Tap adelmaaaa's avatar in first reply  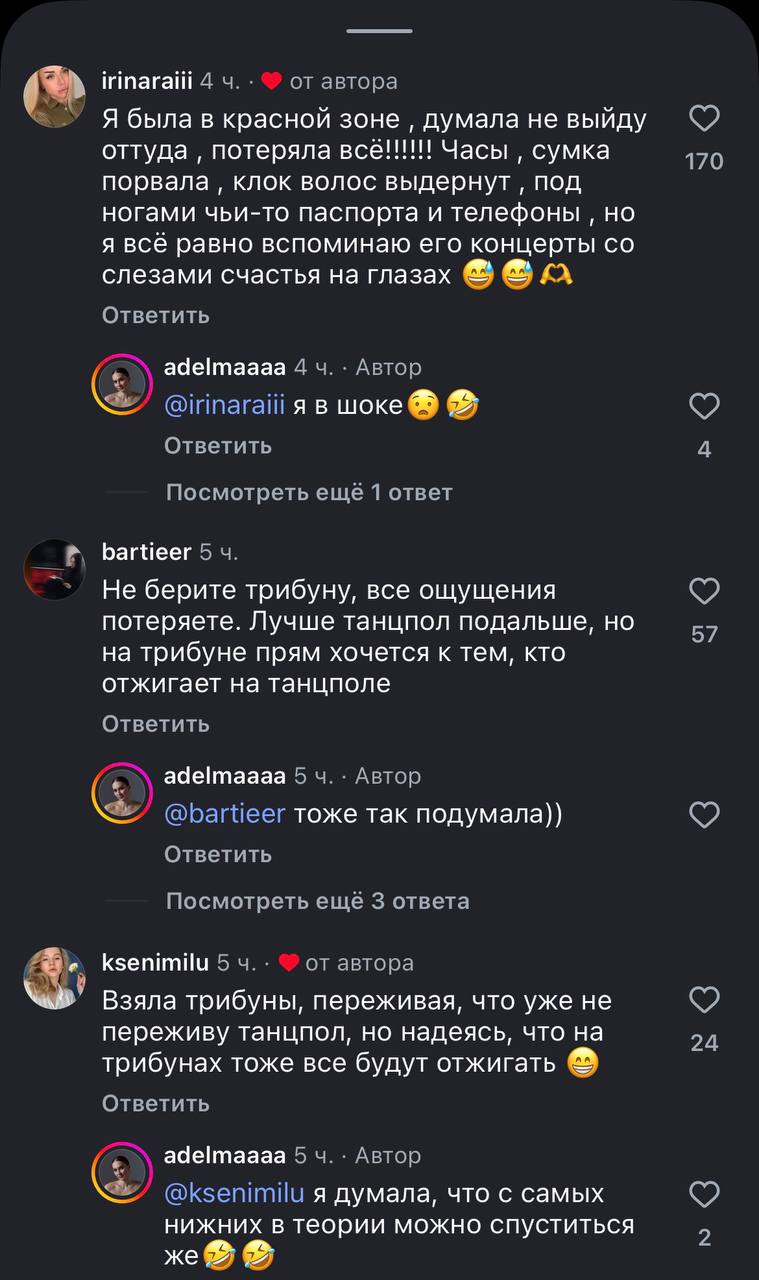(123, 384)
